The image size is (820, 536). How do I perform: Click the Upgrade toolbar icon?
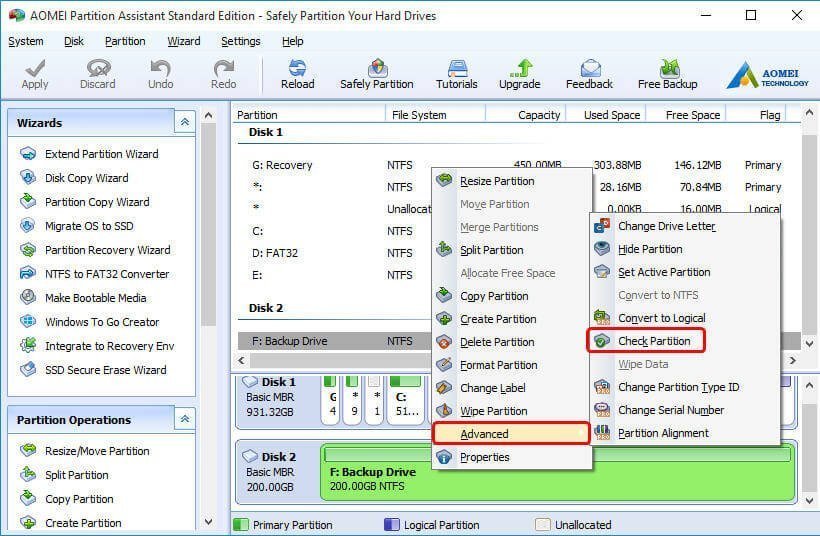pos(519,74)
